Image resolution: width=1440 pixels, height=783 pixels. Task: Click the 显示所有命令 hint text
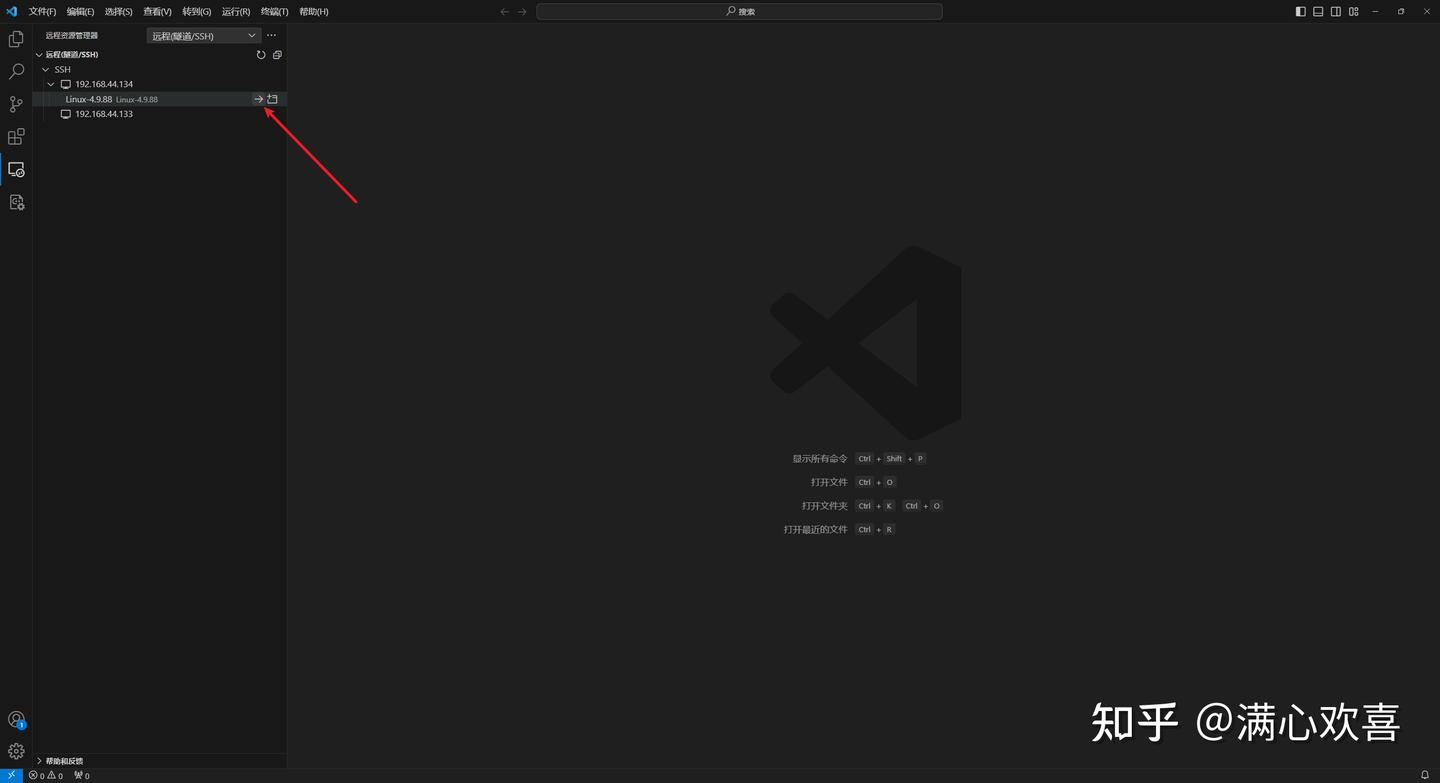[820, 459]
